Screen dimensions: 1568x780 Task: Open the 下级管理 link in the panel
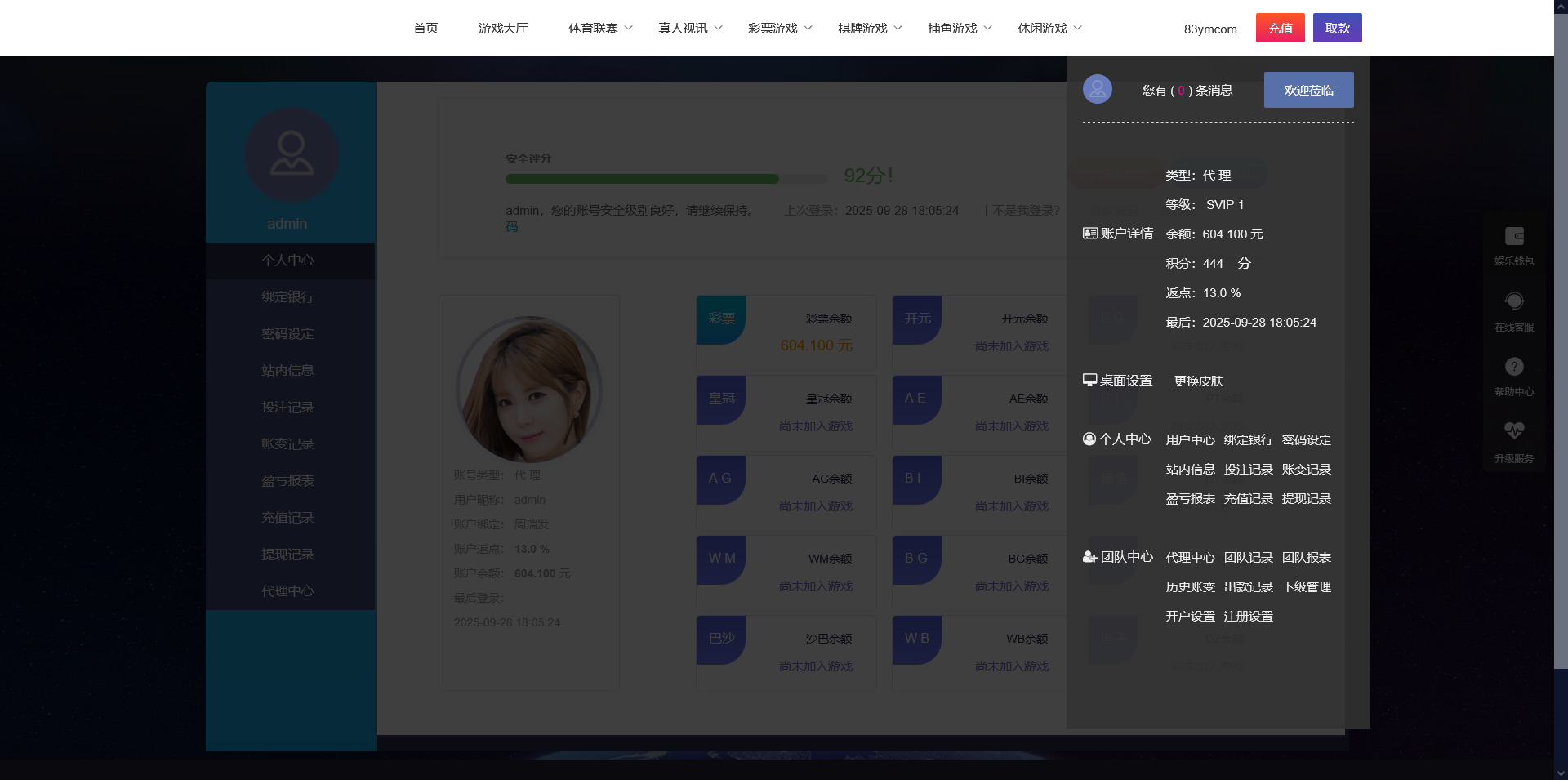click(1306, 587)
